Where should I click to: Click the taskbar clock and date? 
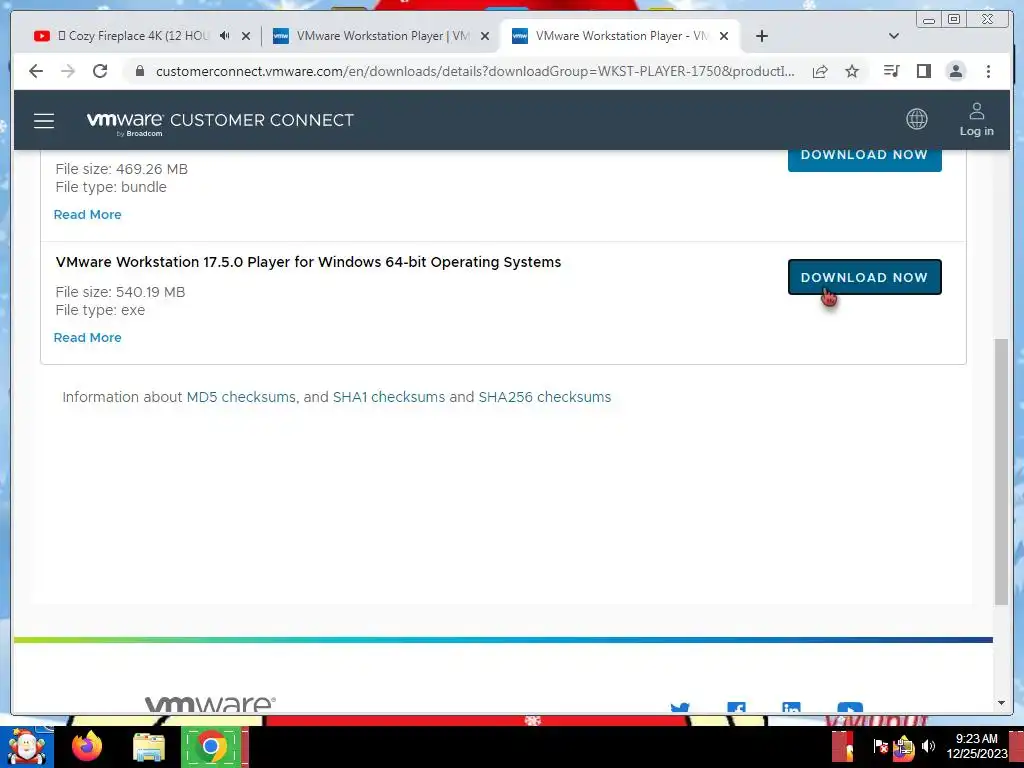coord(977,746)
